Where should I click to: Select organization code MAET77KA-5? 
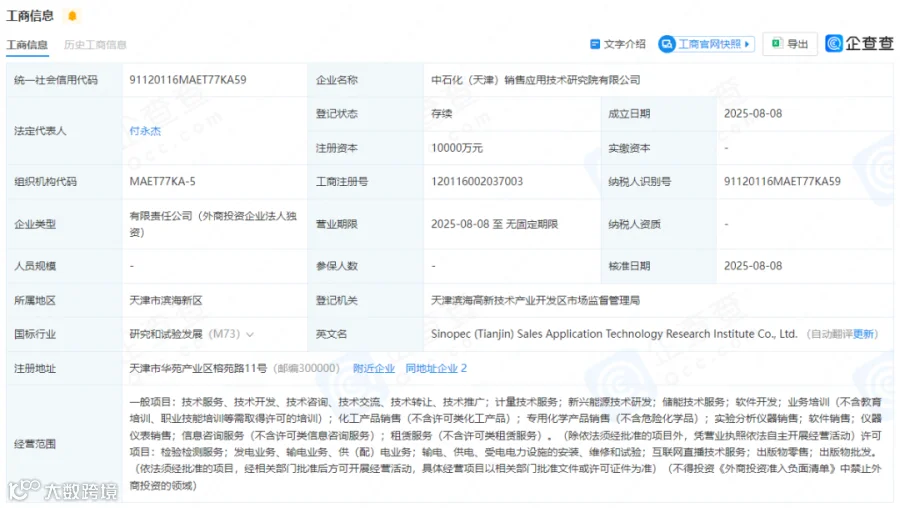pyautogui.click(x=162, y=181)
